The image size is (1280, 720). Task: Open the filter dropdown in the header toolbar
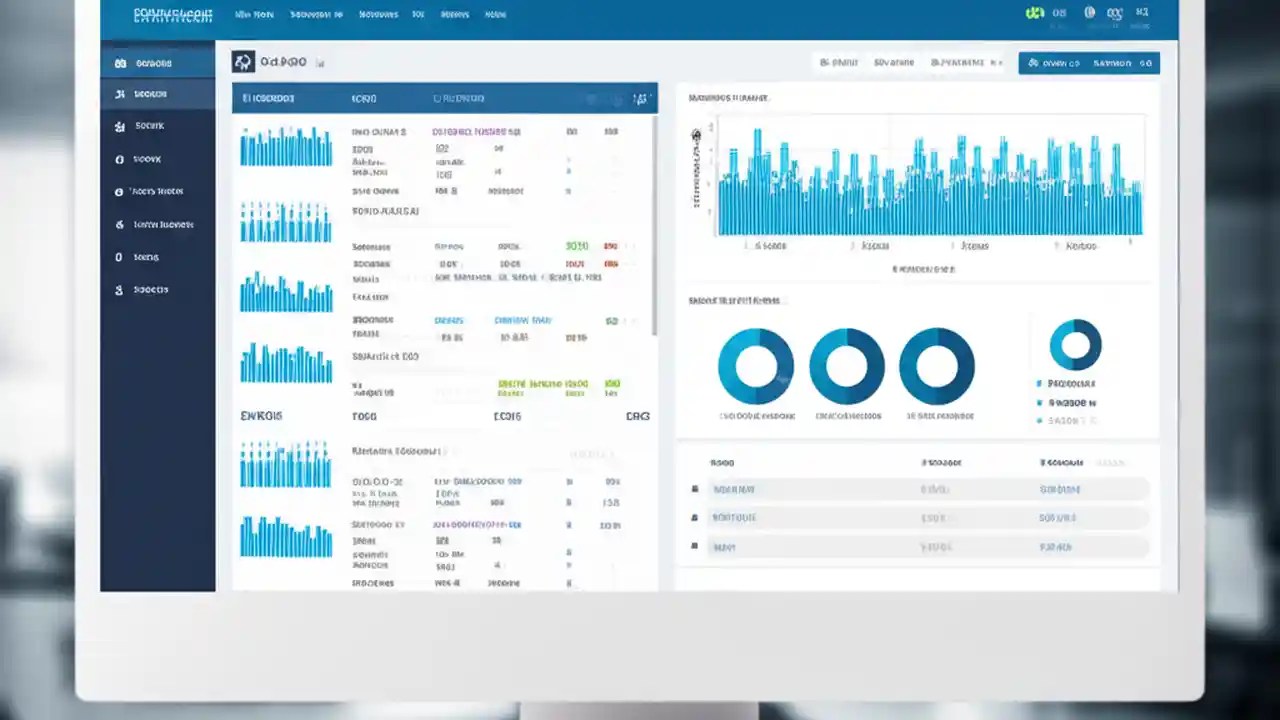(x=893, y=62)
